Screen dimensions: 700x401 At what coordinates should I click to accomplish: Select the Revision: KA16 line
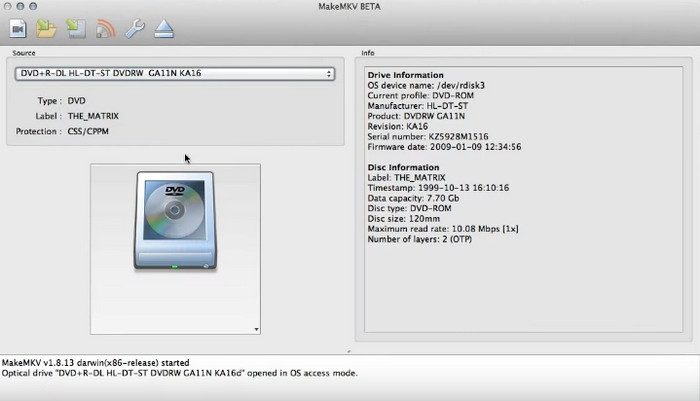(397, 126)
